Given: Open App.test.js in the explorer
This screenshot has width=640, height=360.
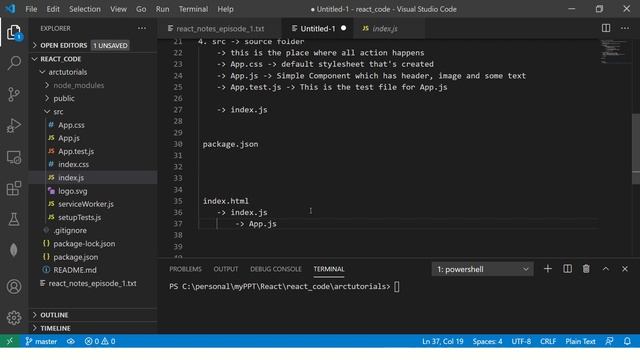Looking at the screenshot, I should point(93,151).
